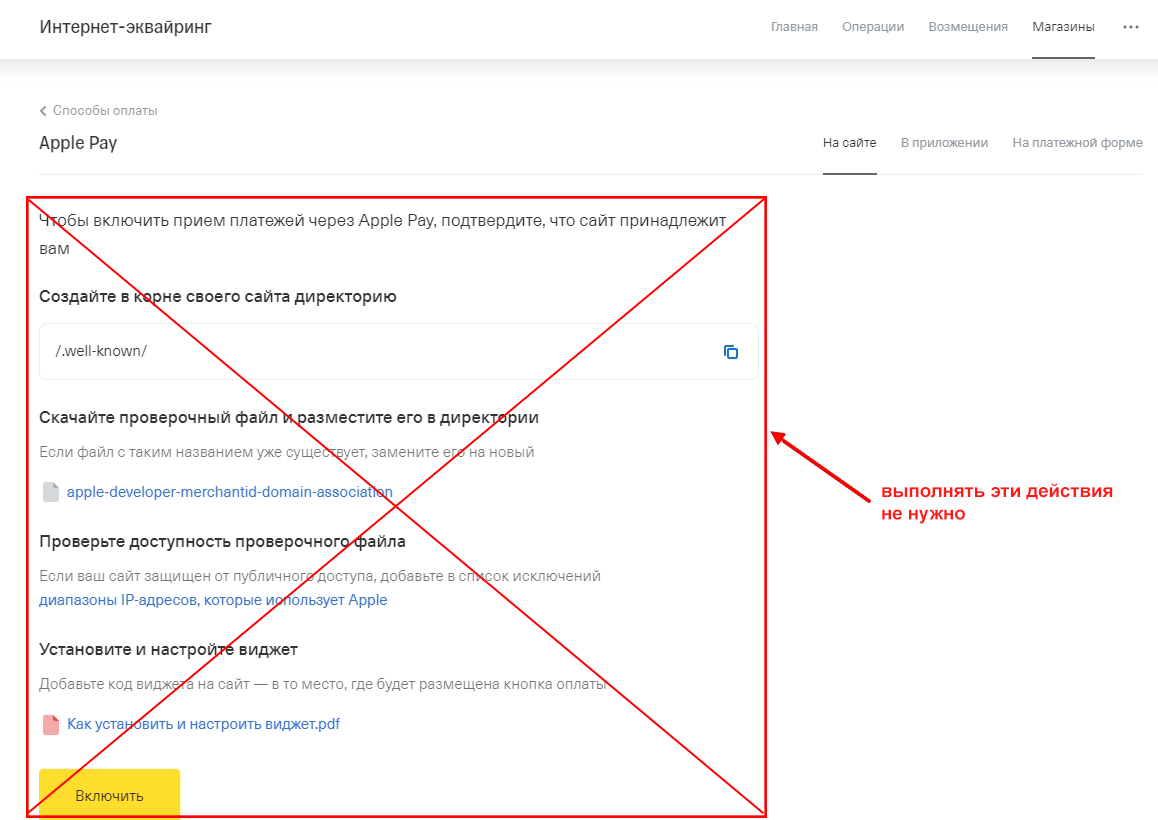The image size is (1158, 820).
Task: Return to Способы оплаты page
Action: [x=105, y=111]
